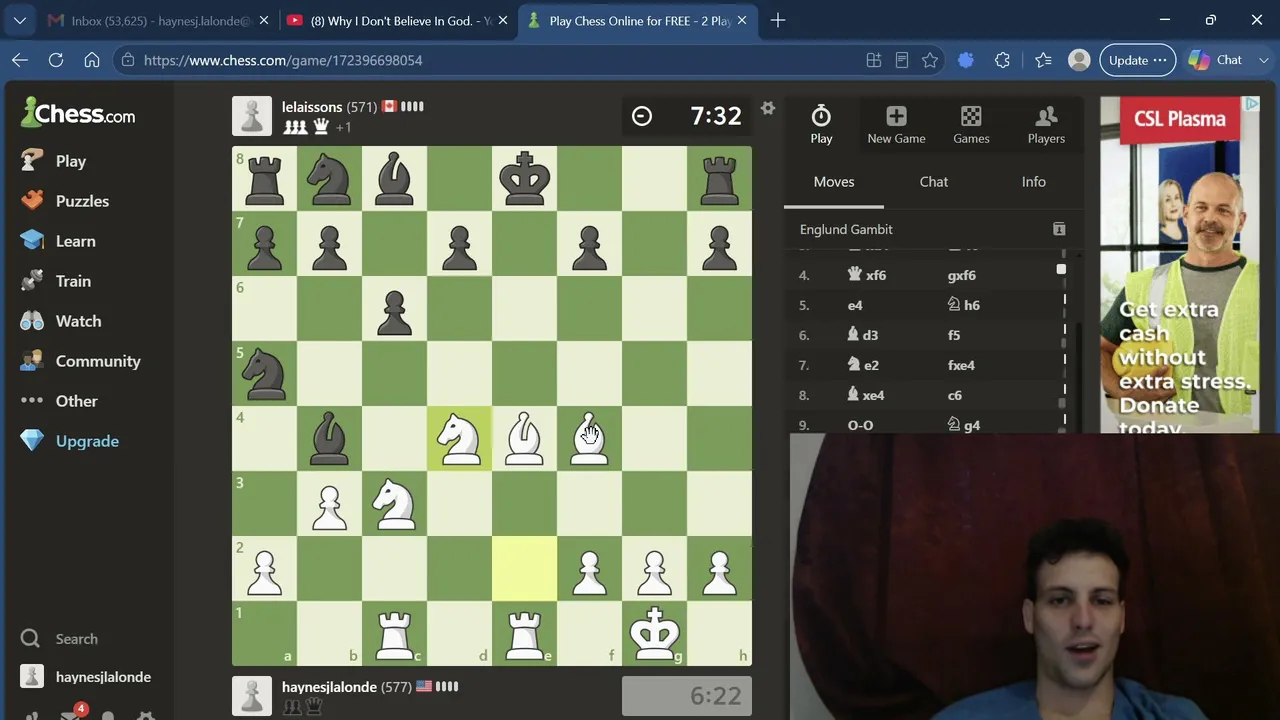Click opponent lelaissons username
The image size is (1280, 720).
pos(312,107)
